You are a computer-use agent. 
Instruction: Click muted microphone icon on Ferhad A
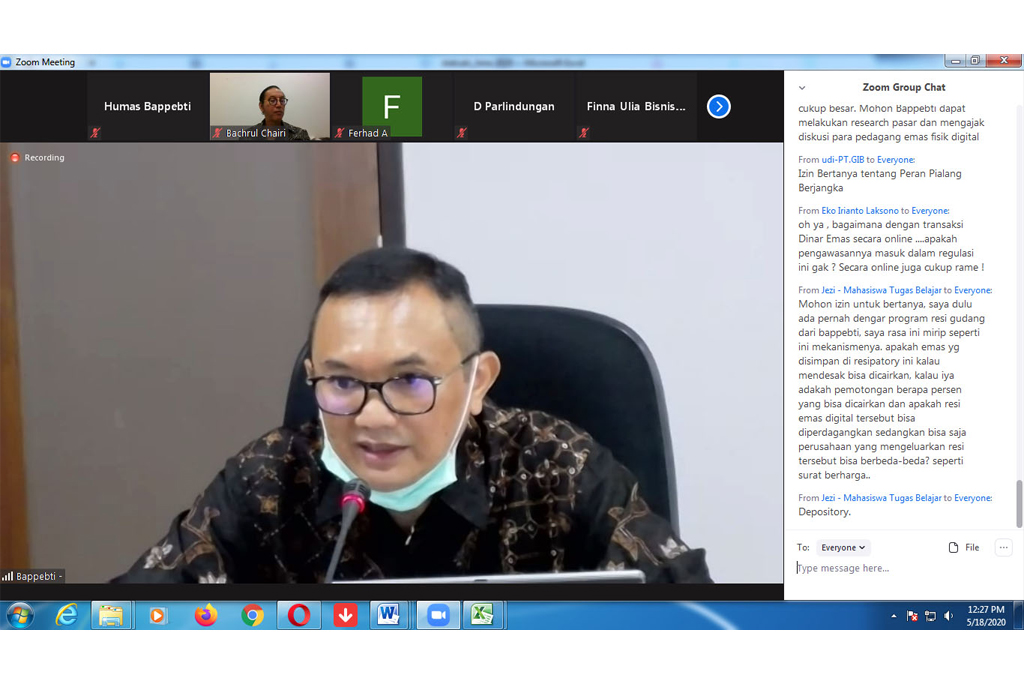pyautogui.click(x=340, y=133)
